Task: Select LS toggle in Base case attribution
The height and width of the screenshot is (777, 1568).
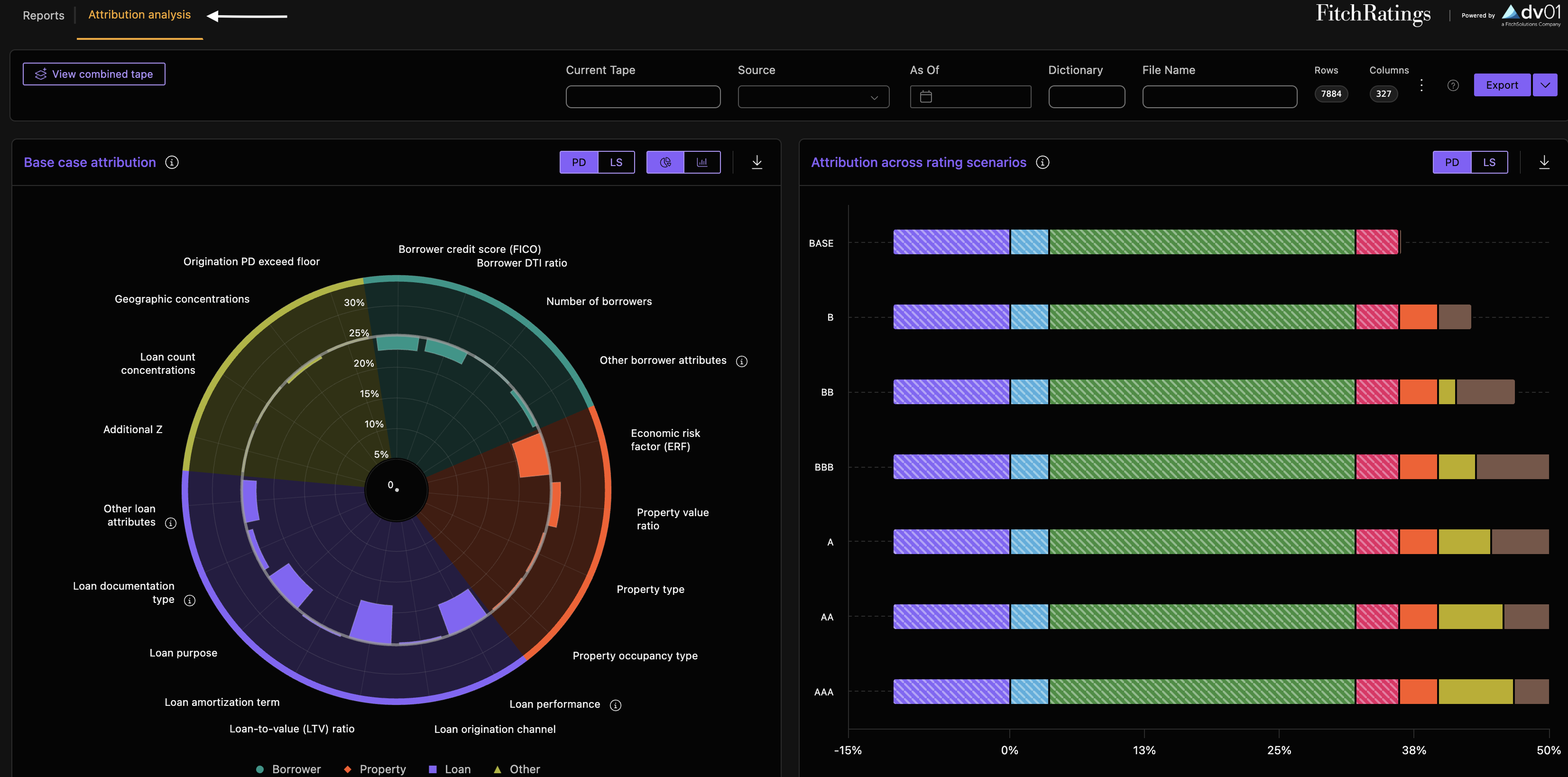Action: pos(616,163)
